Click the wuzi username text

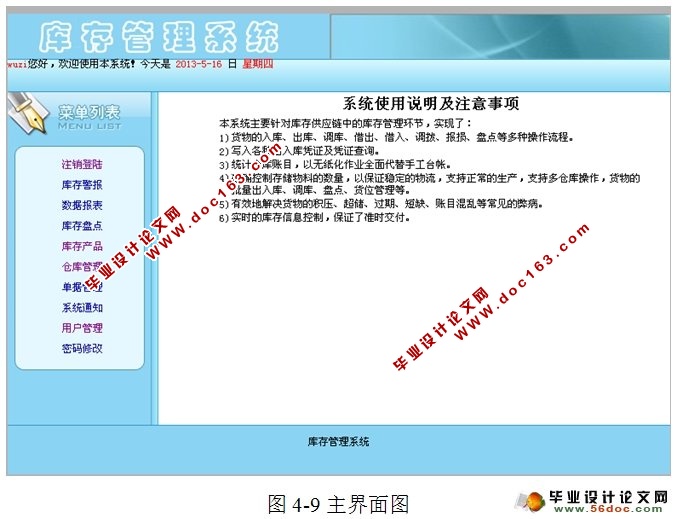[17, 64]
